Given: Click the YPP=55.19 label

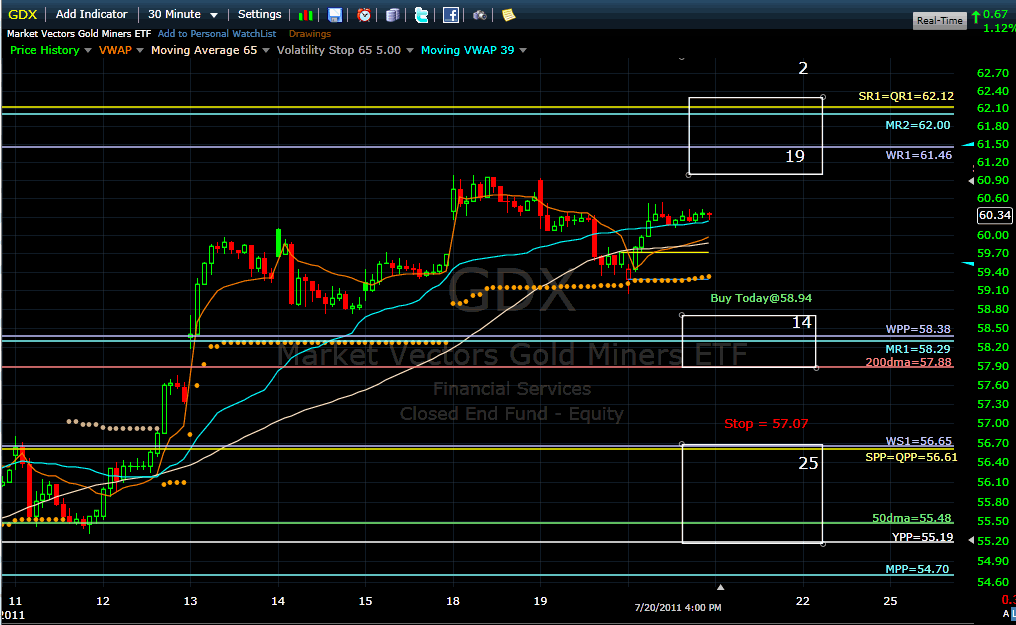Looking at the screenshot, I should [x=923, y=537].
